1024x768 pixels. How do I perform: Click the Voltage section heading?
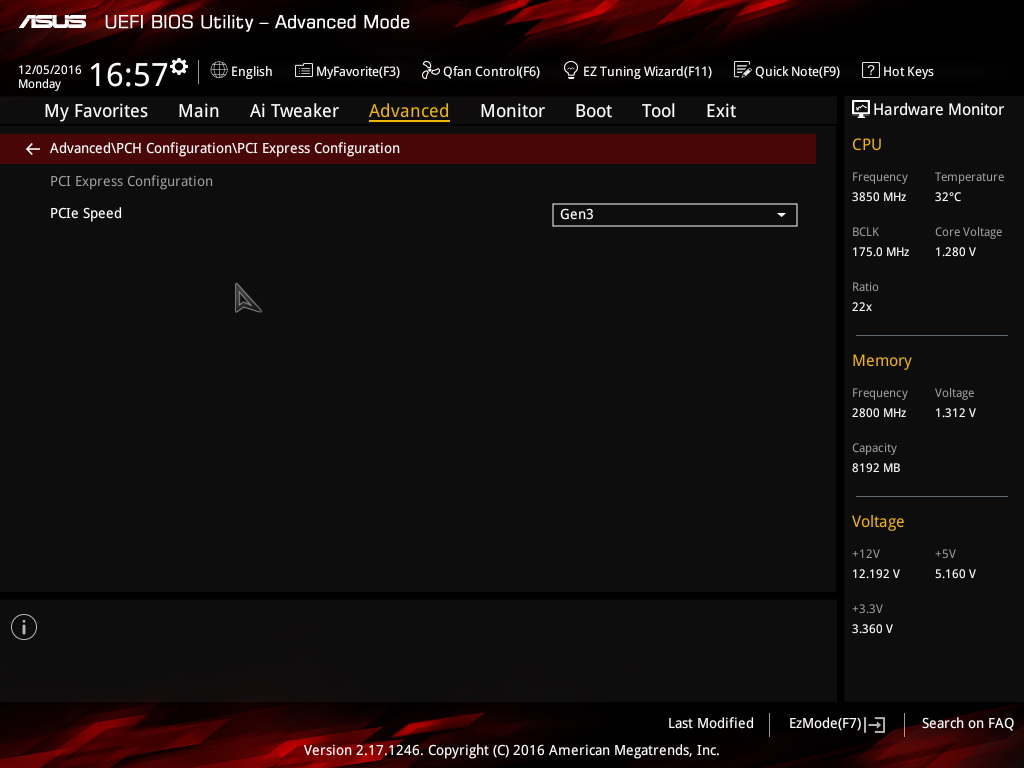[878, 521]
